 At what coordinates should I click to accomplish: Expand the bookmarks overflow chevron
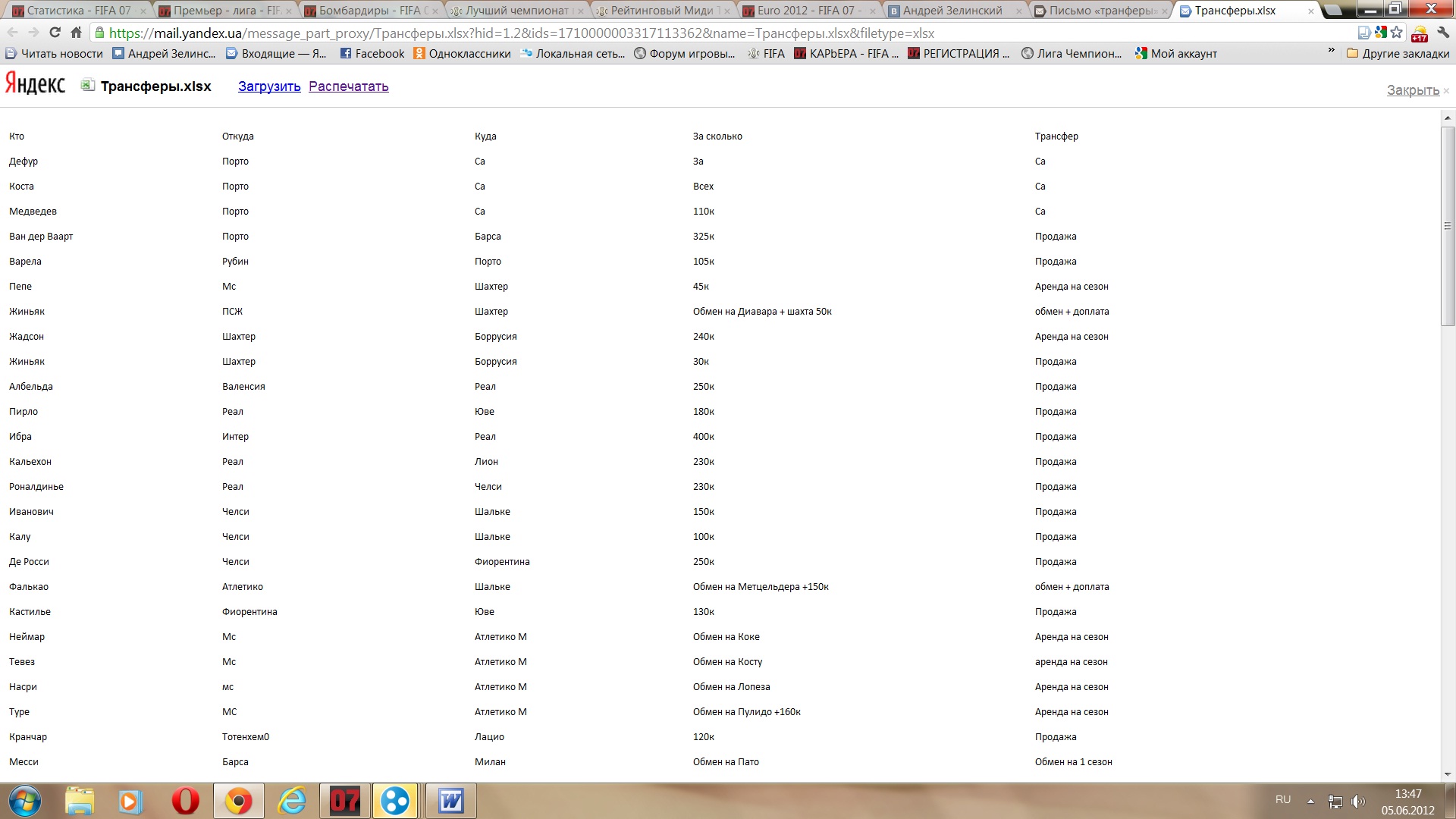point(1331,50)
